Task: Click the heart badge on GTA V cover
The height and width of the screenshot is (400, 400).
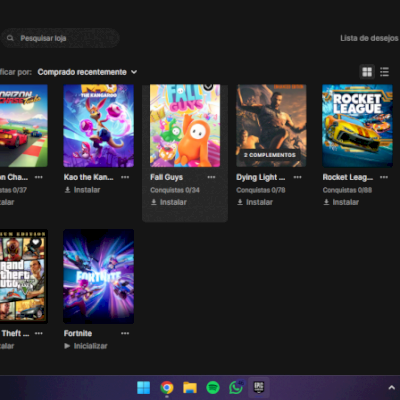Action: 35,242
